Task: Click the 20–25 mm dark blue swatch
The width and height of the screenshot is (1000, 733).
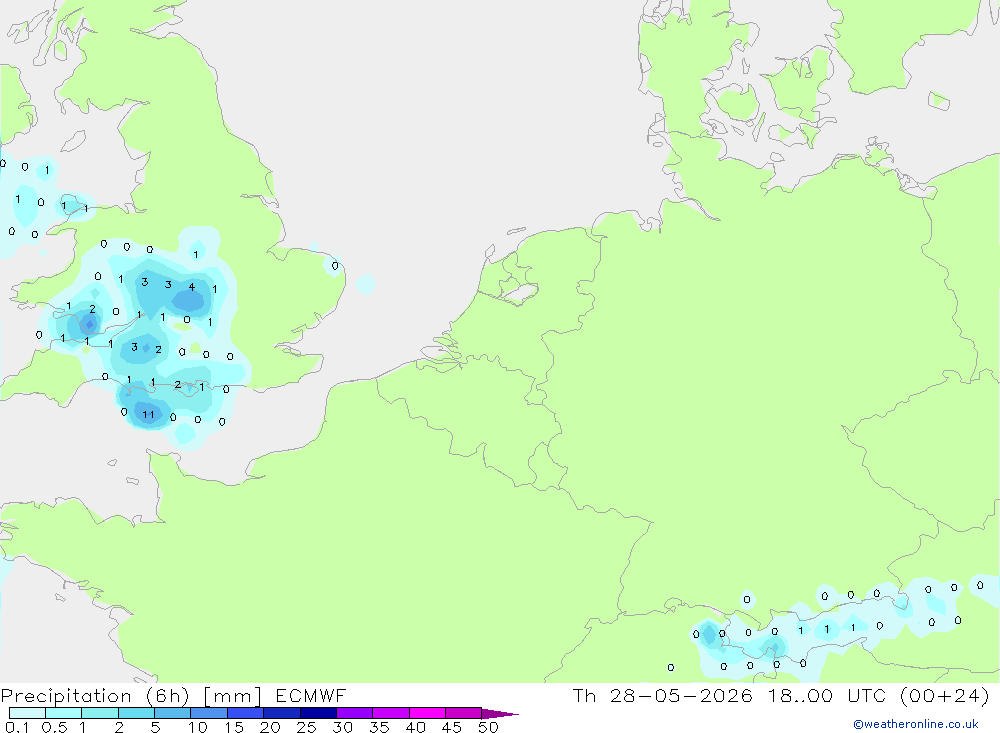Action: coord(282,713)
